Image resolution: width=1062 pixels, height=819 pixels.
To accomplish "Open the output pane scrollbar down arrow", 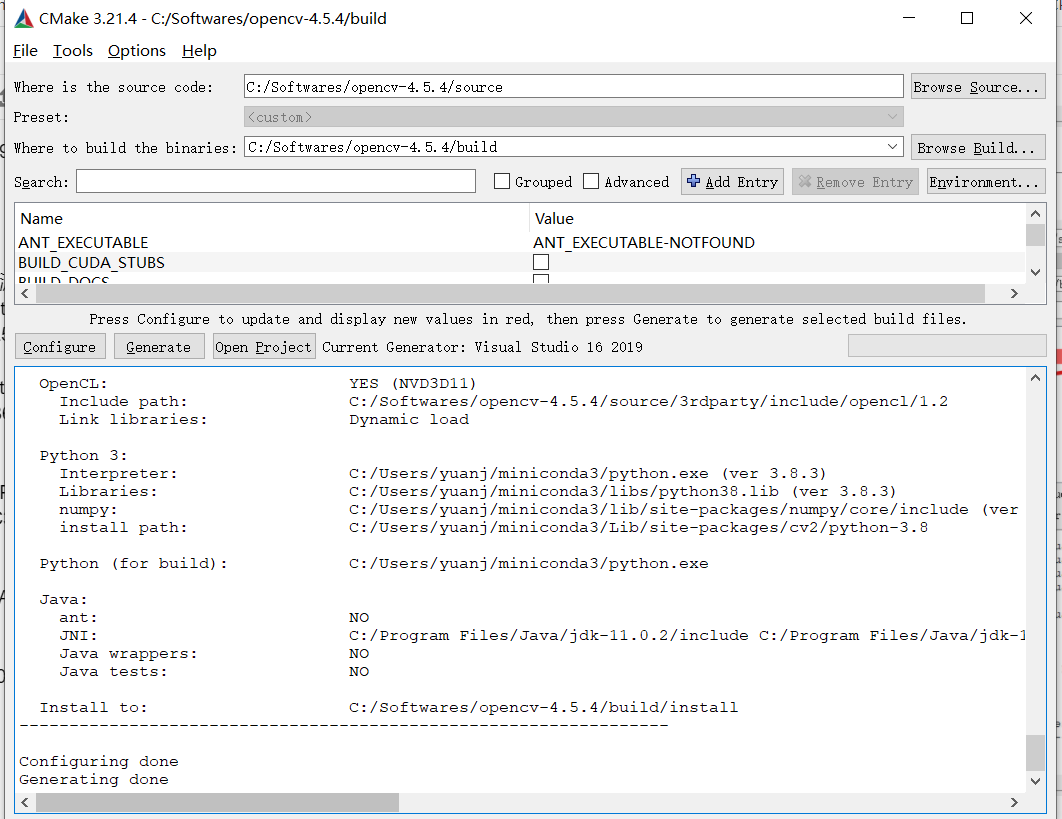I will pos(1036,782).
